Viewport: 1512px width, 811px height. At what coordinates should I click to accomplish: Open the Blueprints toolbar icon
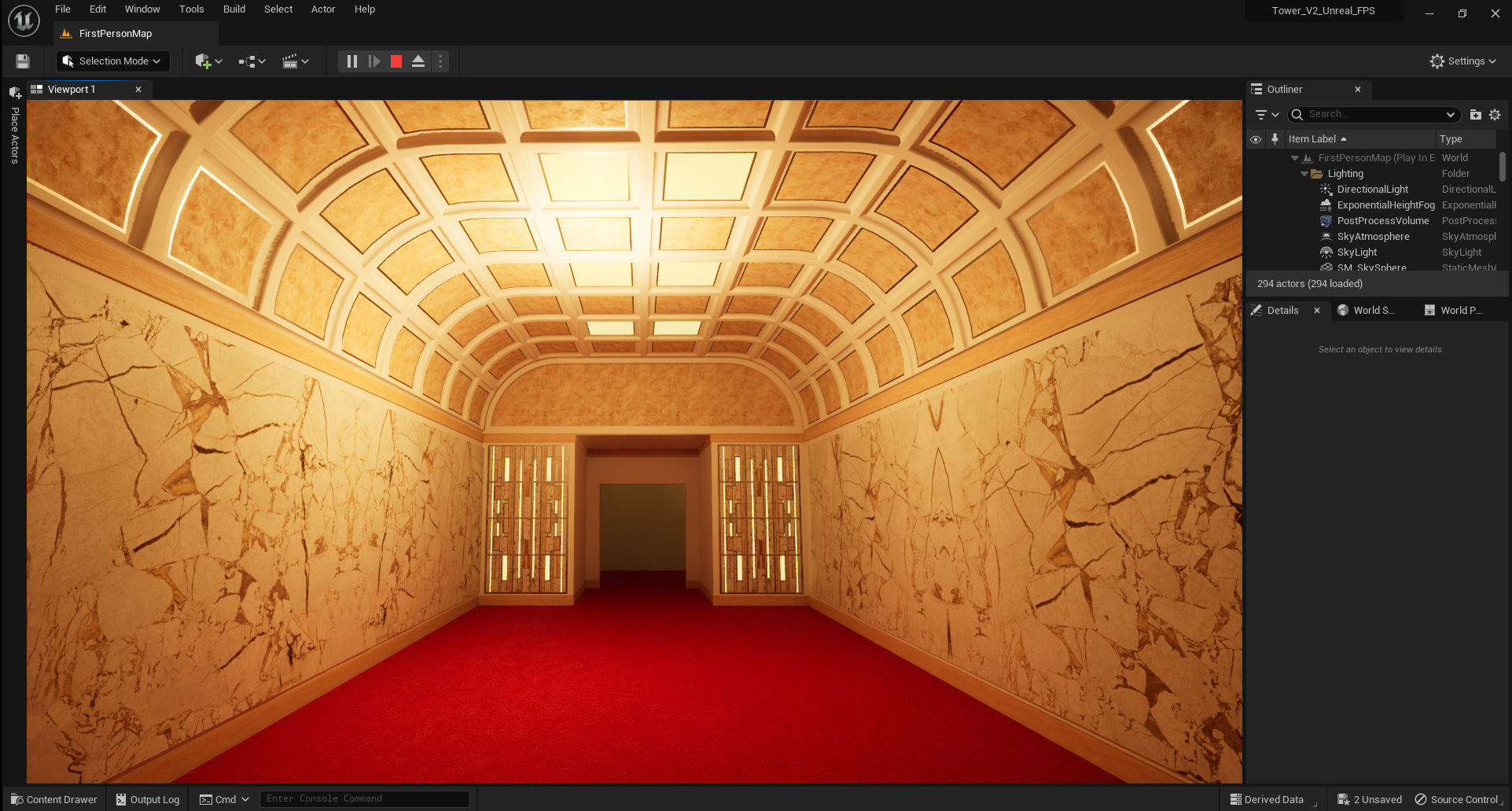[x=252, y=61]
